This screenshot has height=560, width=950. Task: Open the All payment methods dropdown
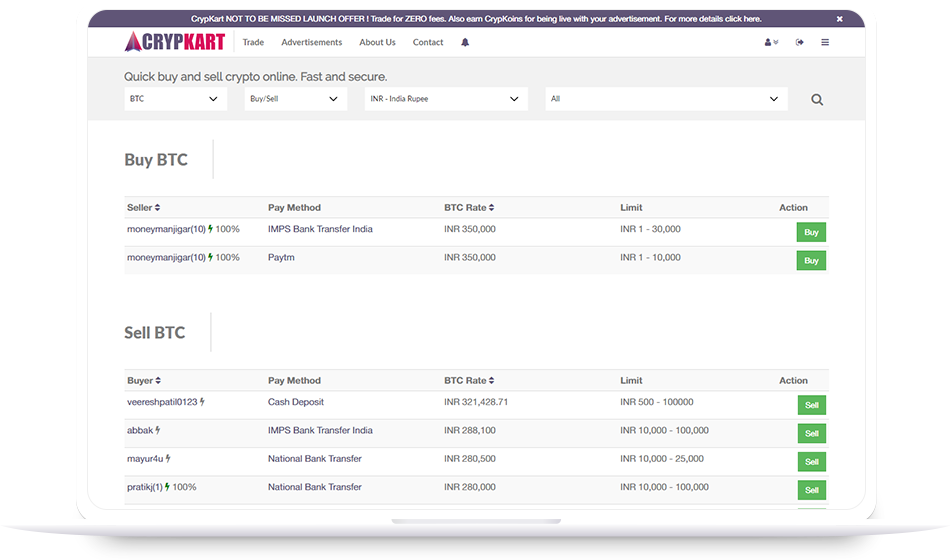tap(665, 99)
